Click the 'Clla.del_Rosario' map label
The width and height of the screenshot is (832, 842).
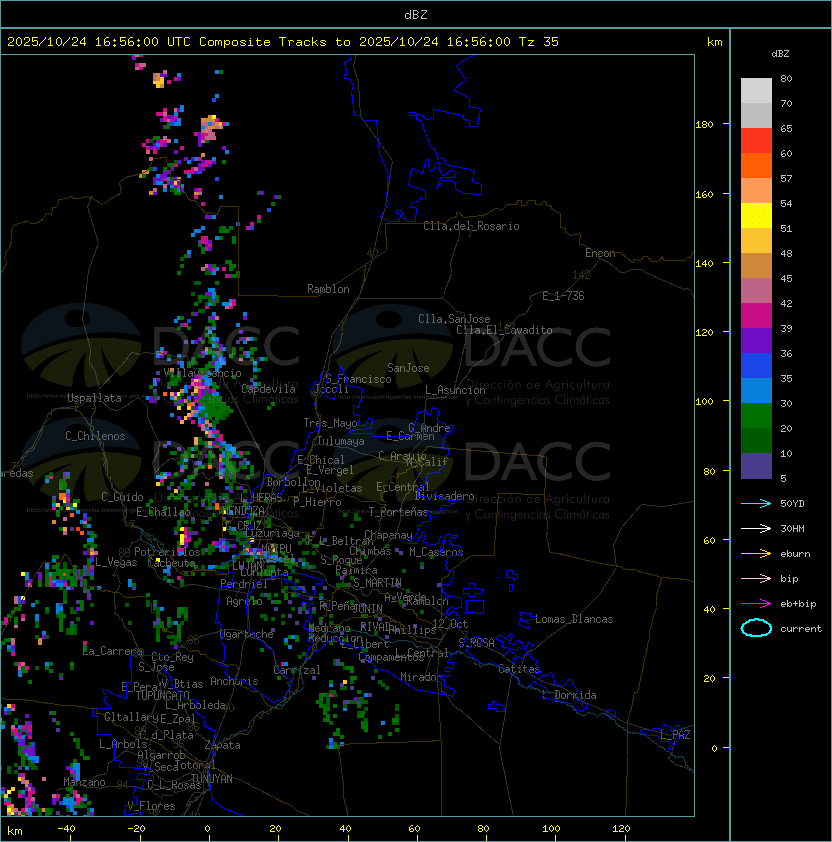point(471,226)
